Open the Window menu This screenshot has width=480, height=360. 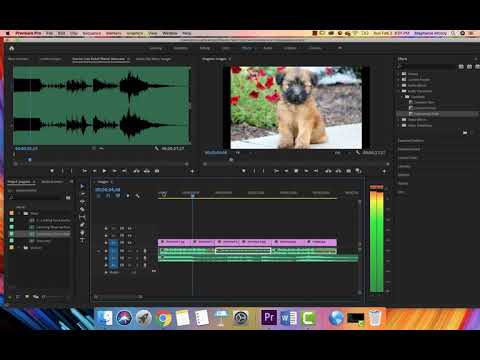point(170,33)
